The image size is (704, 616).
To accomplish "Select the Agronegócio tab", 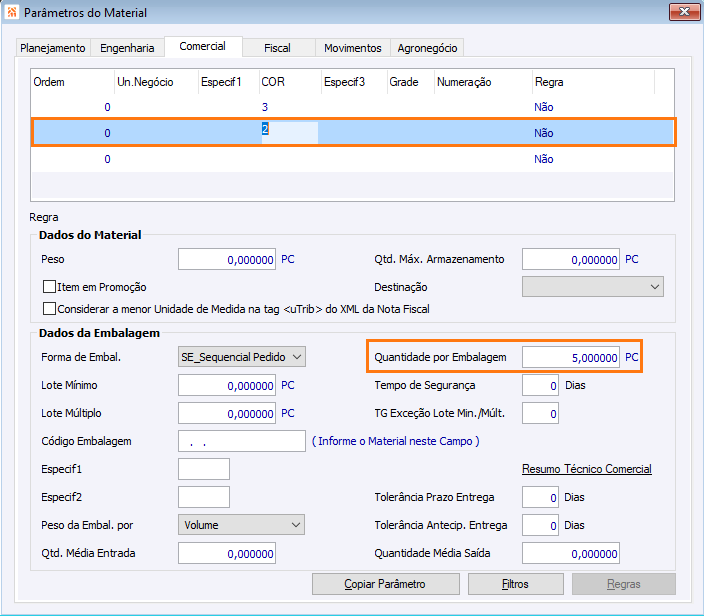I will click(x=427, y=48).
